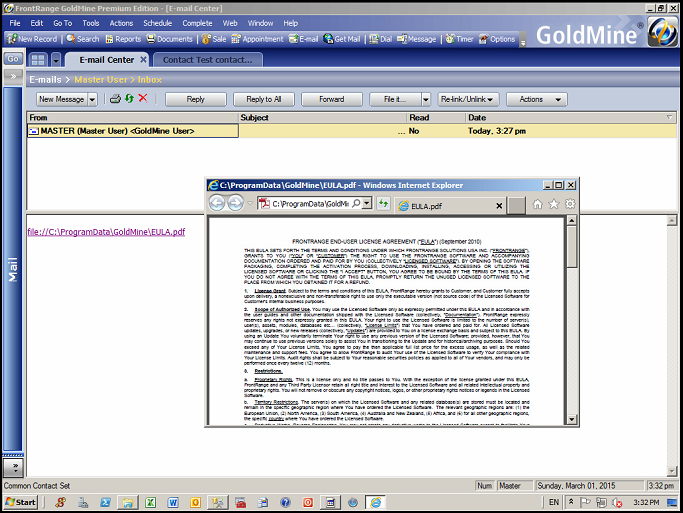Viewport: 683px width, 513px height.
Task: Open Options from toolbar
Action: (x=497, y=39)
